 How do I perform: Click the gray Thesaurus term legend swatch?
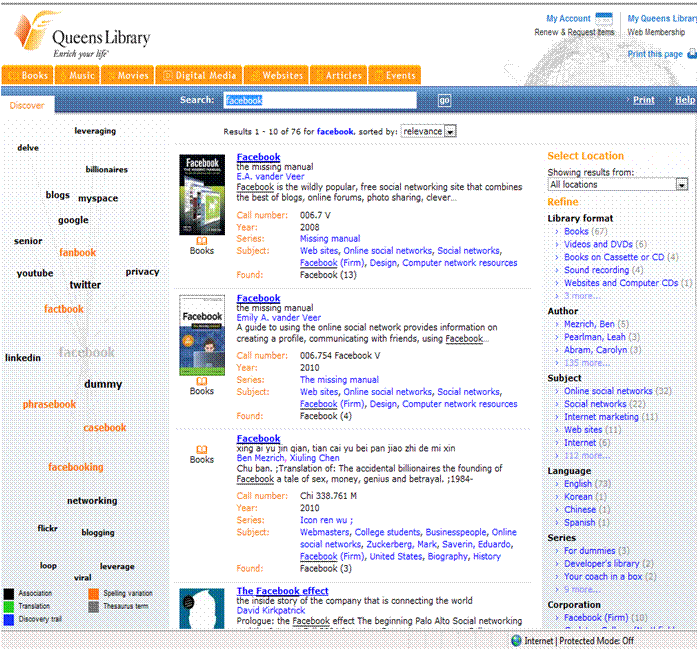pyautogui.click(x=93, y=606)
